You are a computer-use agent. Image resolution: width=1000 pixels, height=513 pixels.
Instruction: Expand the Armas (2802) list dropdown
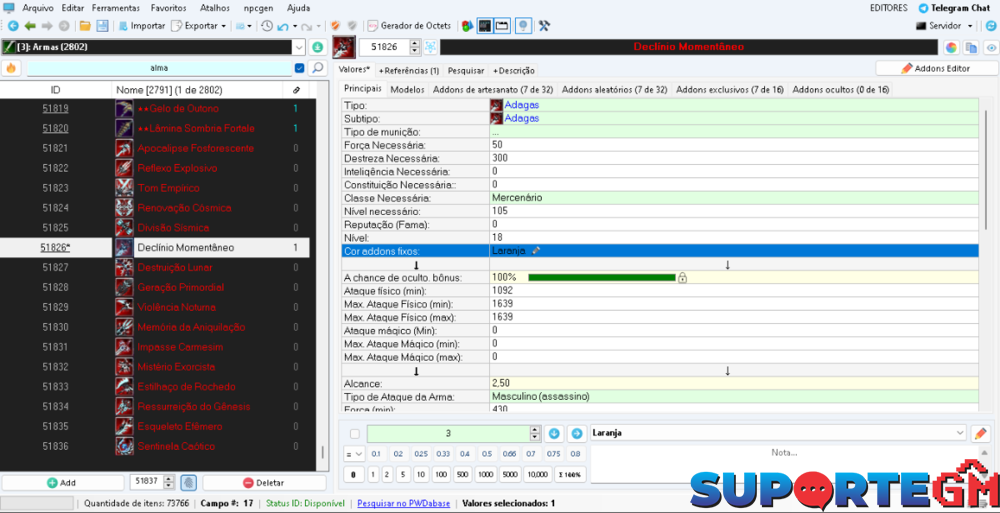(299, 47)
